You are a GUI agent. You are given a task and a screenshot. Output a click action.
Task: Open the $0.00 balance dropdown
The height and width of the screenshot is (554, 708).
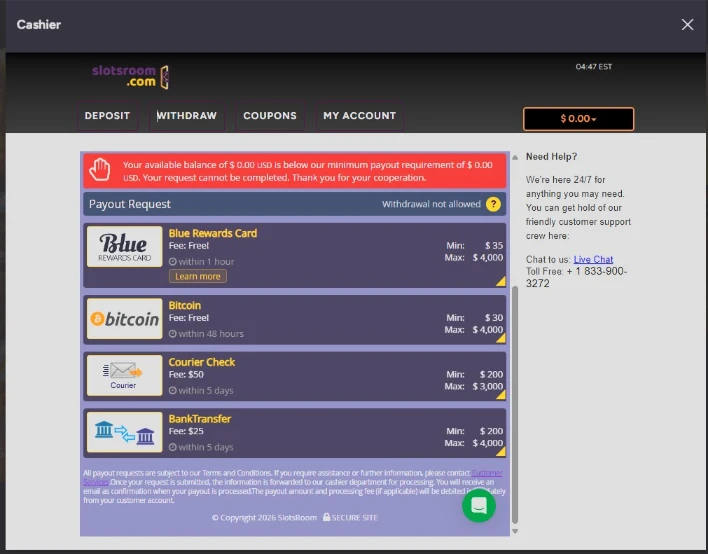click(x=578, y=119)
